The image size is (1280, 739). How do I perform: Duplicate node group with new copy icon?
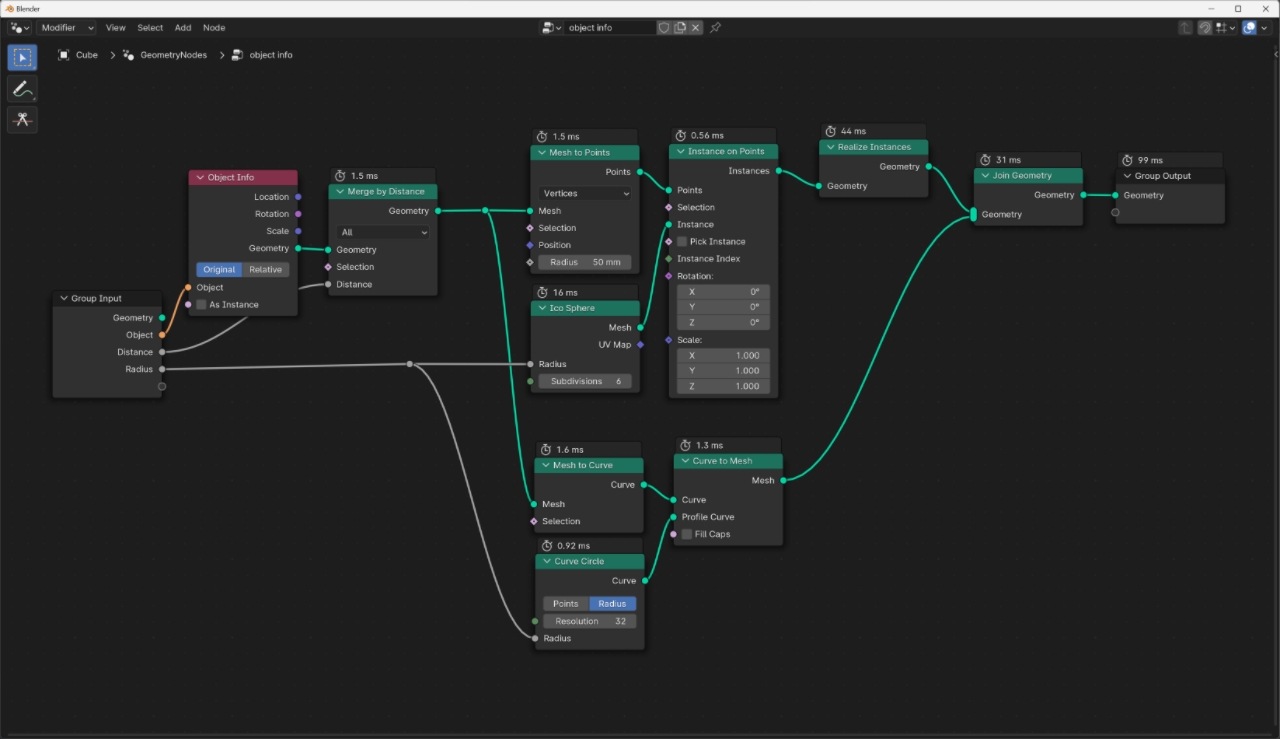(680, 28)
